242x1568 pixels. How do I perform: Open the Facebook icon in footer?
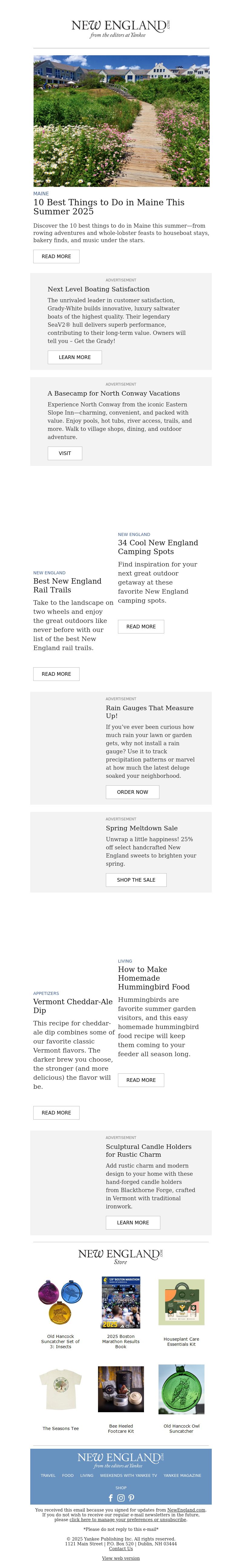(111, 1498)
